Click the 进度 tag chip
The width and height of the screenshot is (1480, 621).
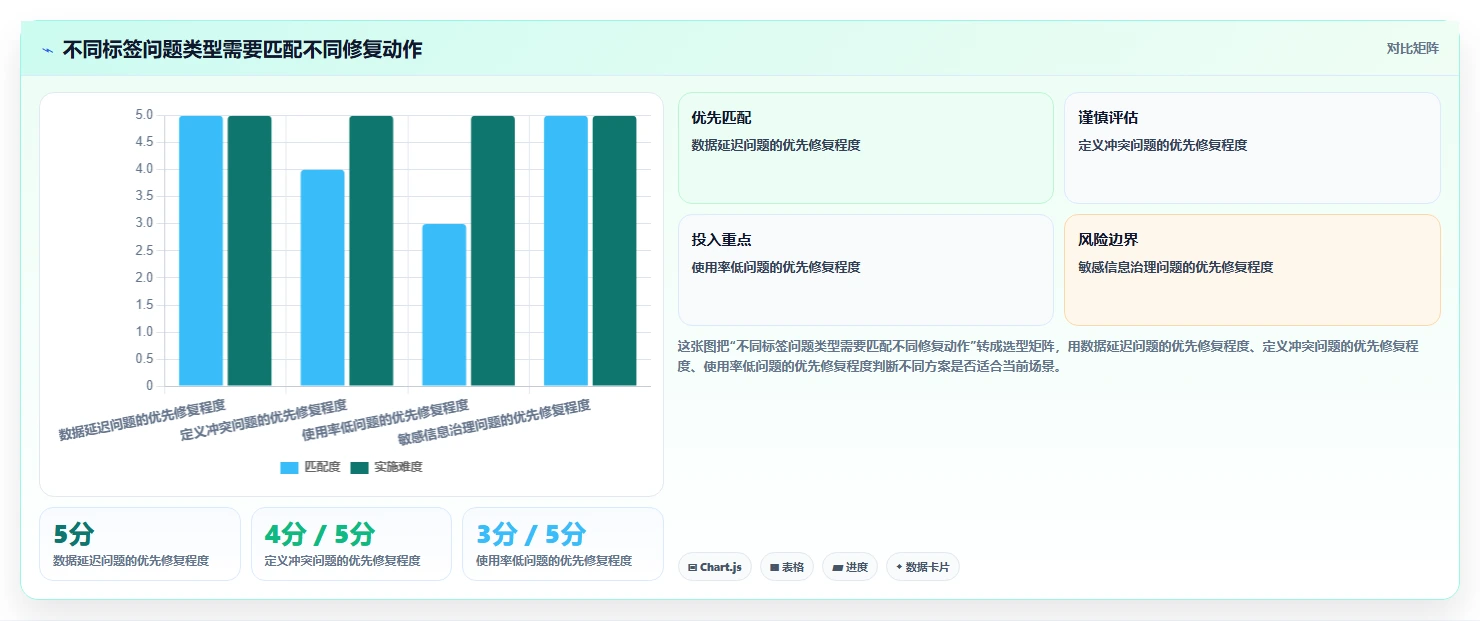point(850,567)
